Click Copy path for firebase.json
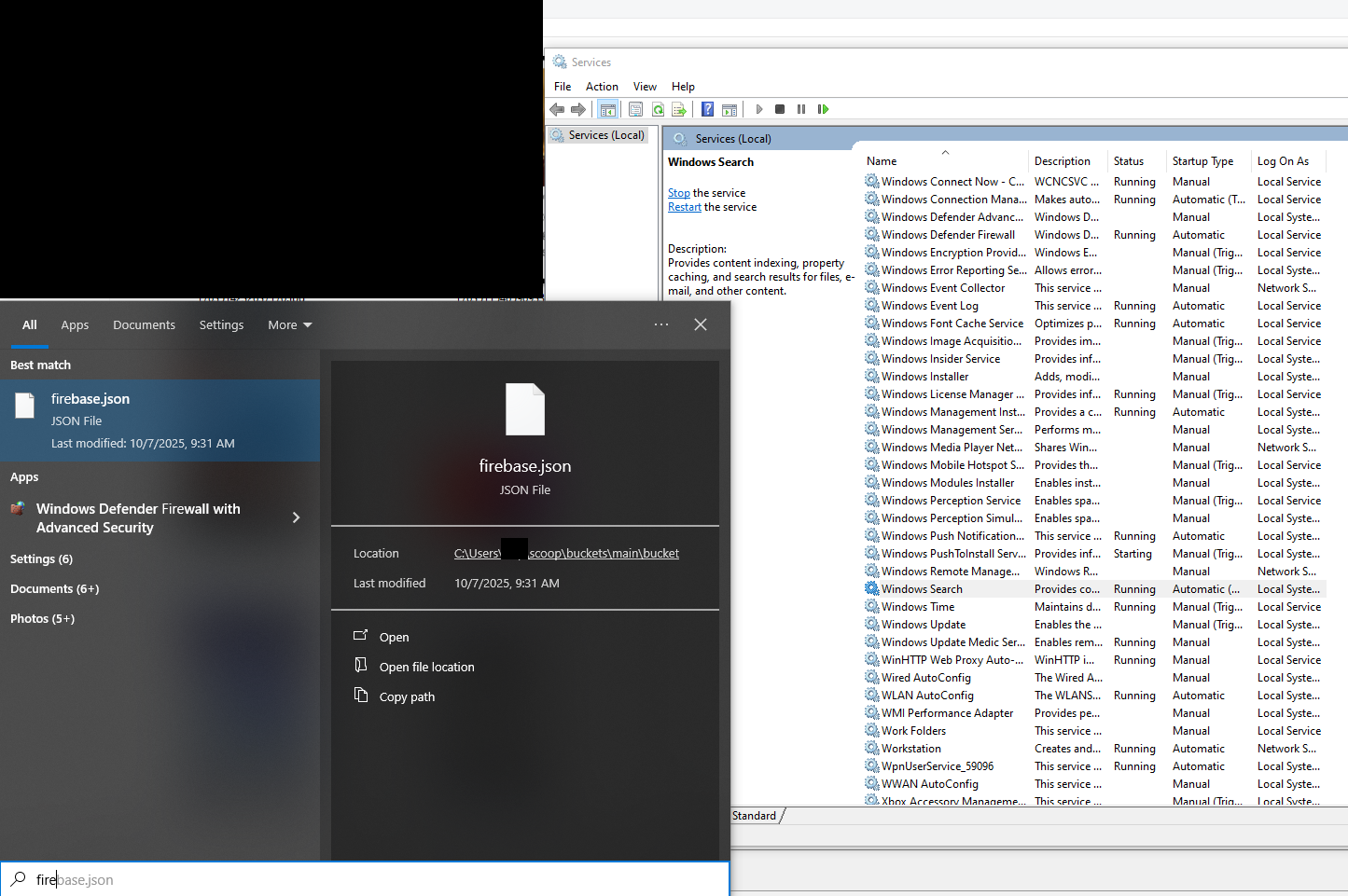 click(x=407, y=697)
